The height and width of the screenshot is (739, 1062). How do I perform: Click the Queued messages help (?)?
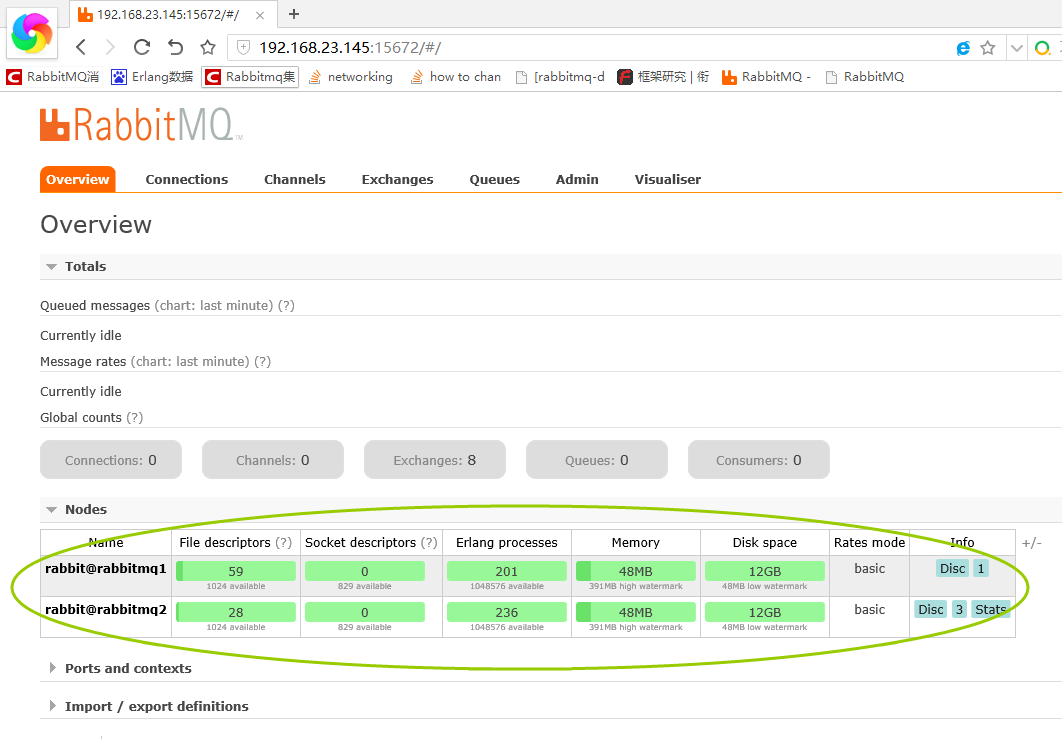point(286,305)
